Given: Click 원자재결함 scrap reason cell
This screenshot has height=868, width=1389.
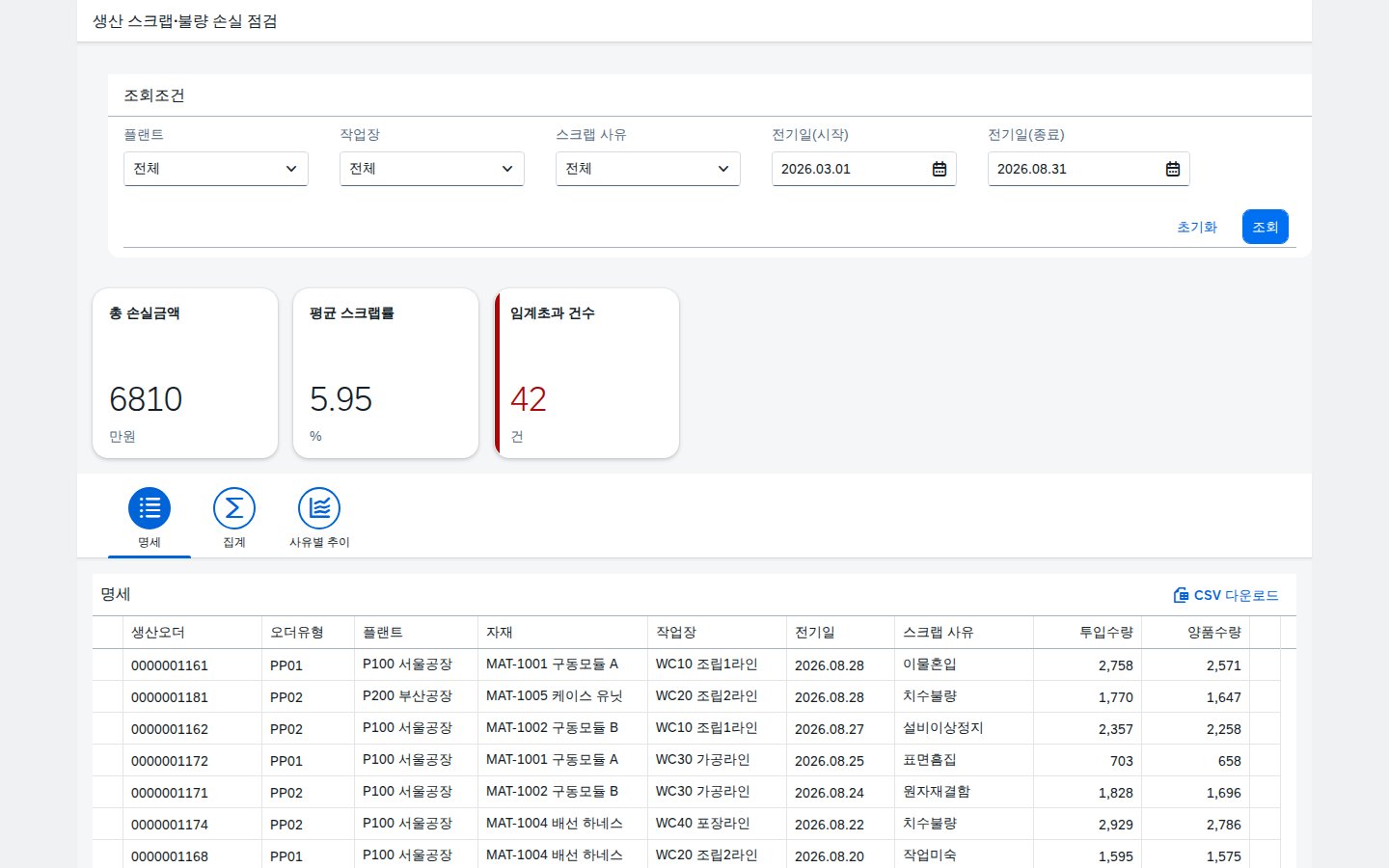Looking at the screenshot, I should (965, 792).
